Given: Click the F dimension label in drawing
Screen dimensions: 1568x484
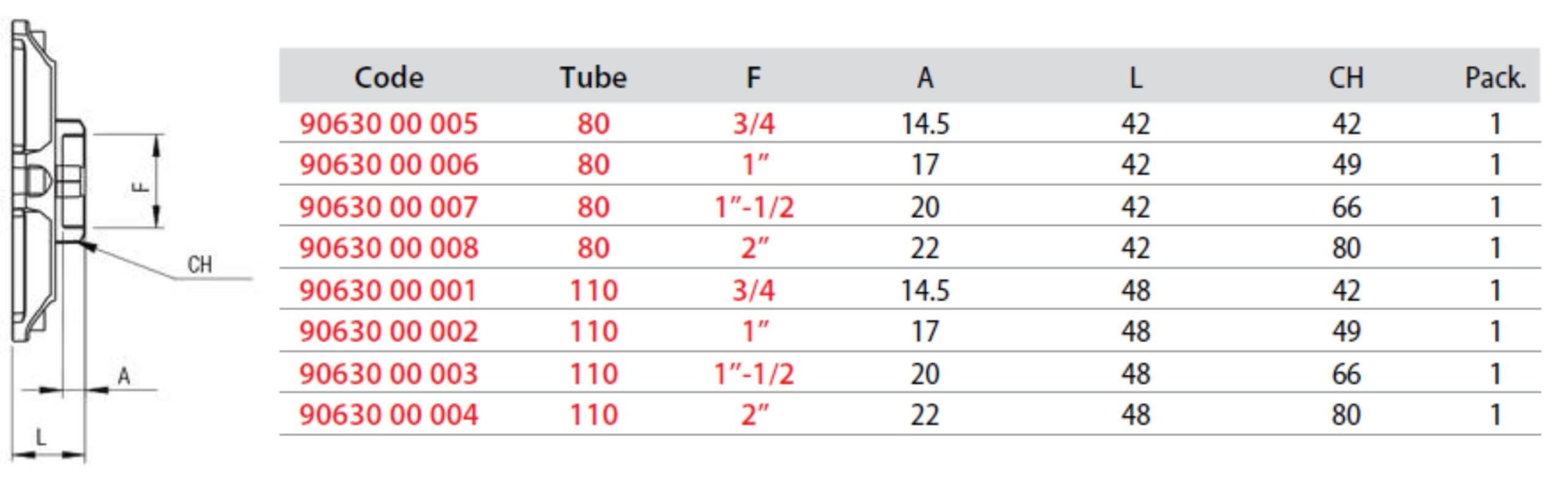Looking at the screenshot, I should click(141, 186).
